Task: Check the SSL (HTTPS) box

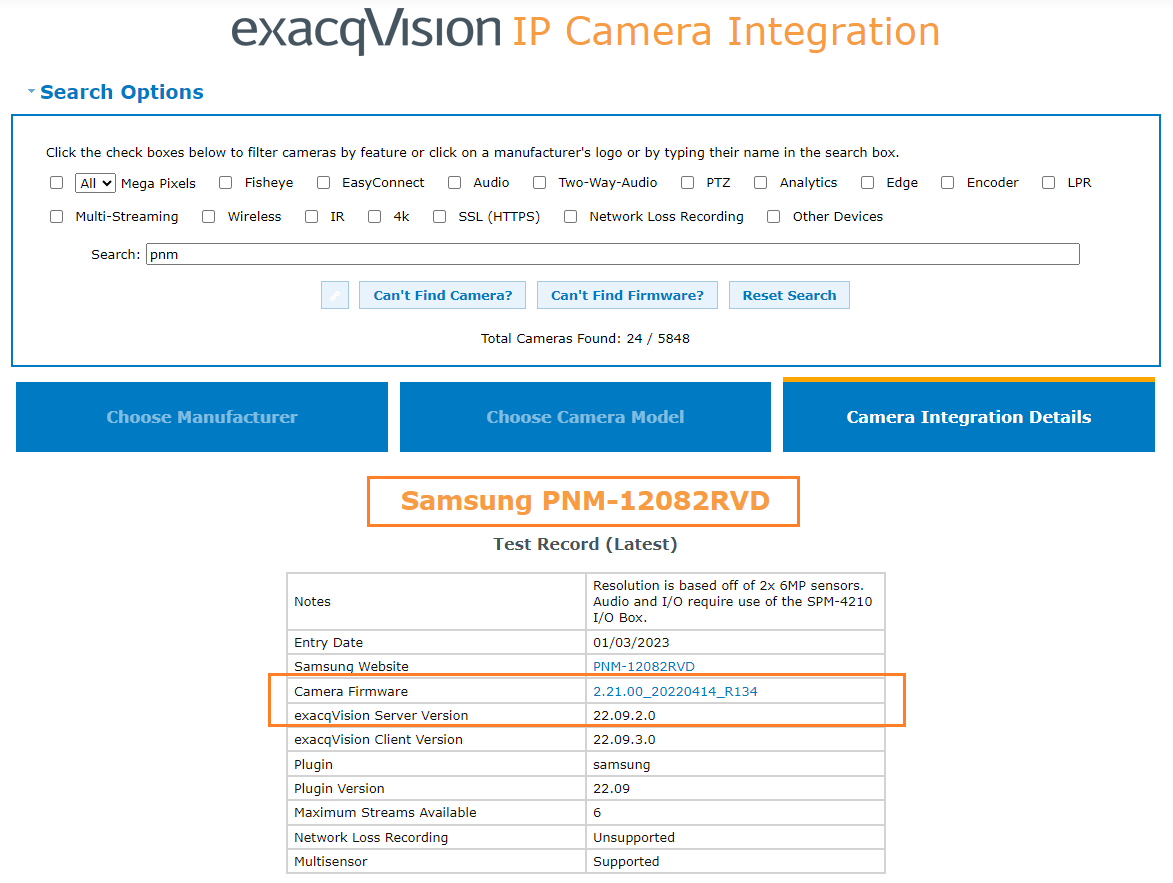Action: click(440, 216)
